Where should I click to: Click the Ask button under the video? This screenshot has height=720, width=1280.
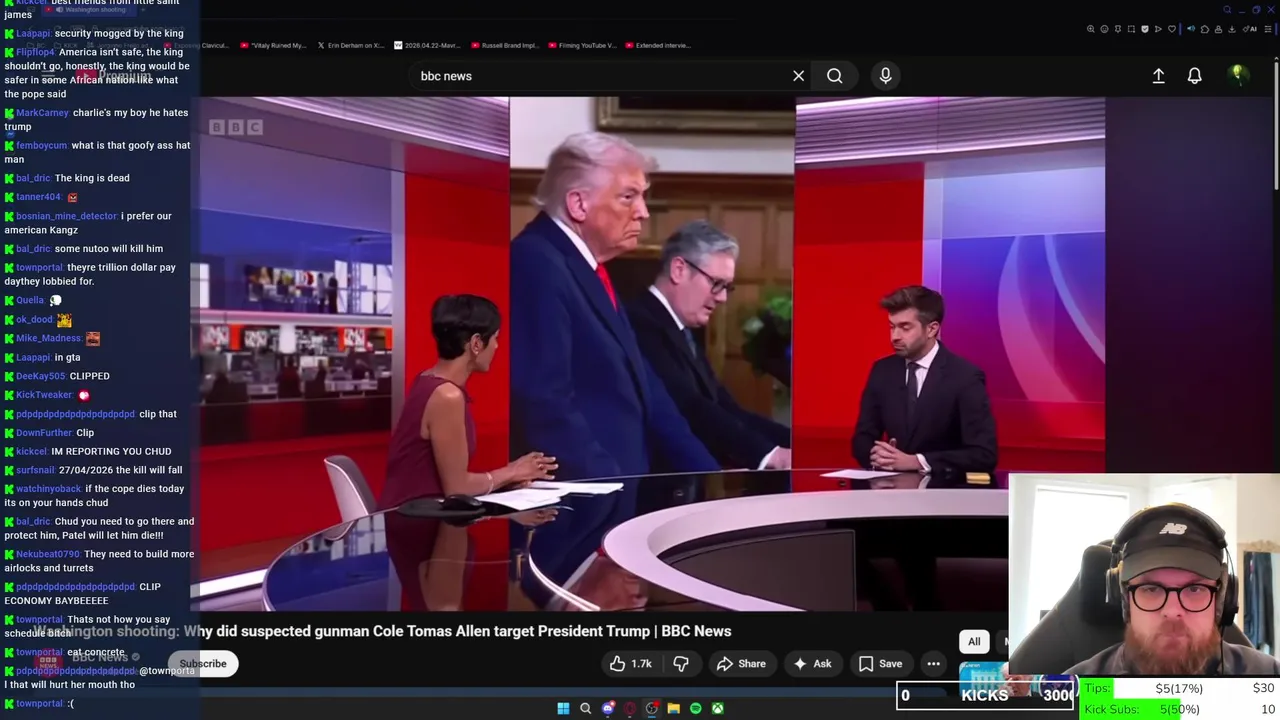click(812, 664)
